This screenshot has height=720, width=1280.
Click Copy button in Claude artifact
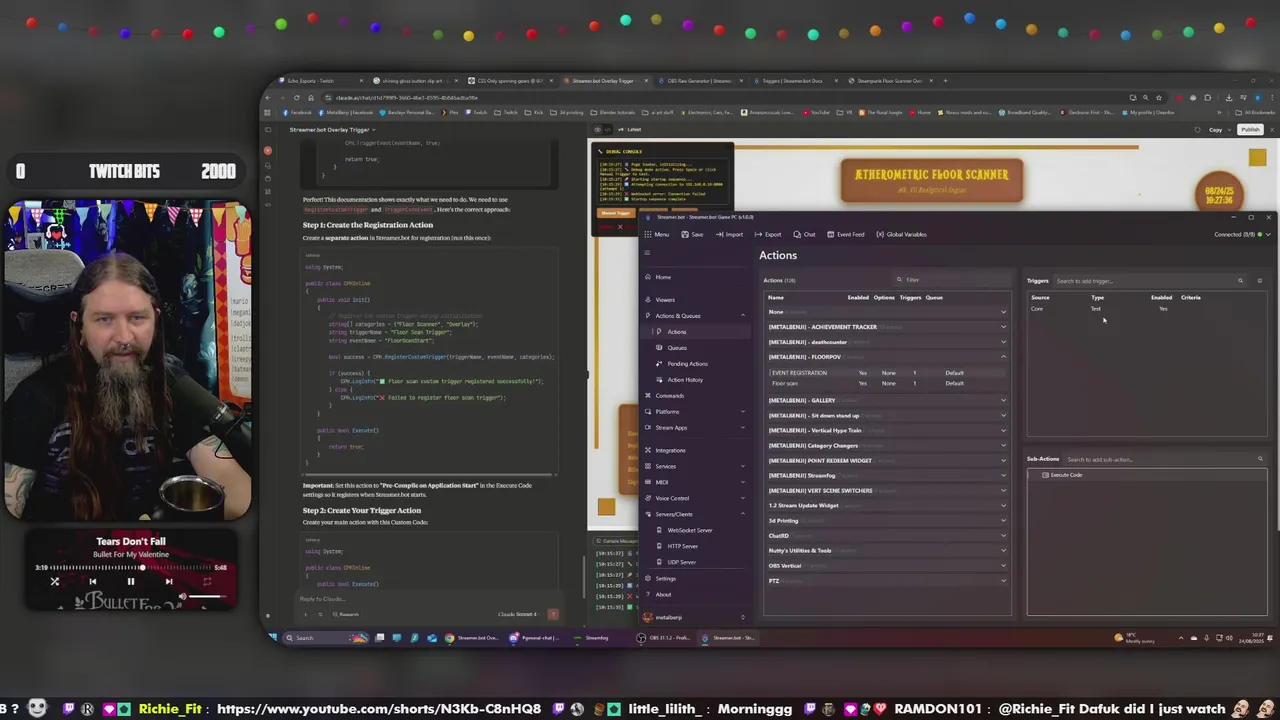(x=1215, y=130)
